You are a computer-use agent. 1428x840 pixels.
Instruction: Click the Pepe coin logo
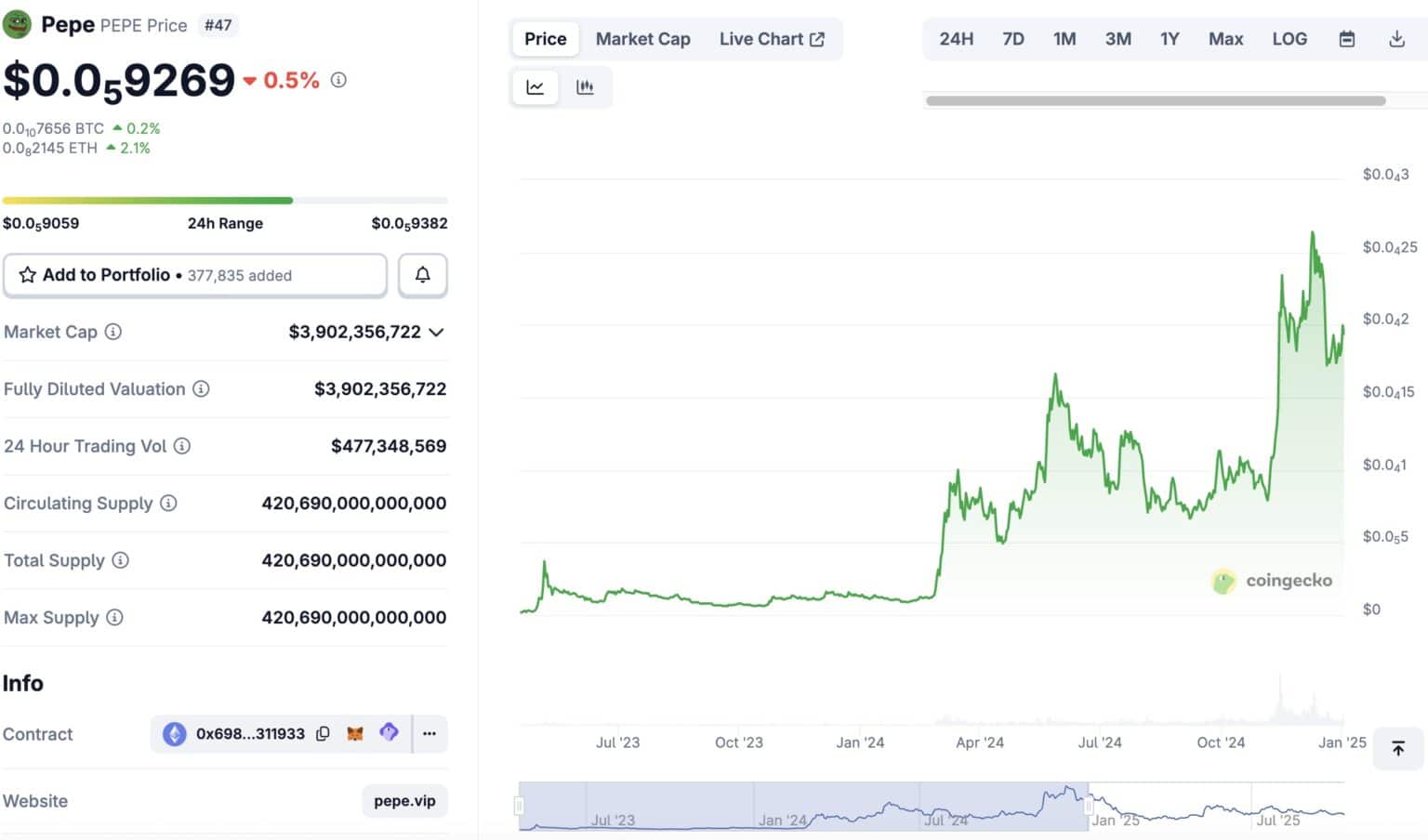click(x=19, y=24)
